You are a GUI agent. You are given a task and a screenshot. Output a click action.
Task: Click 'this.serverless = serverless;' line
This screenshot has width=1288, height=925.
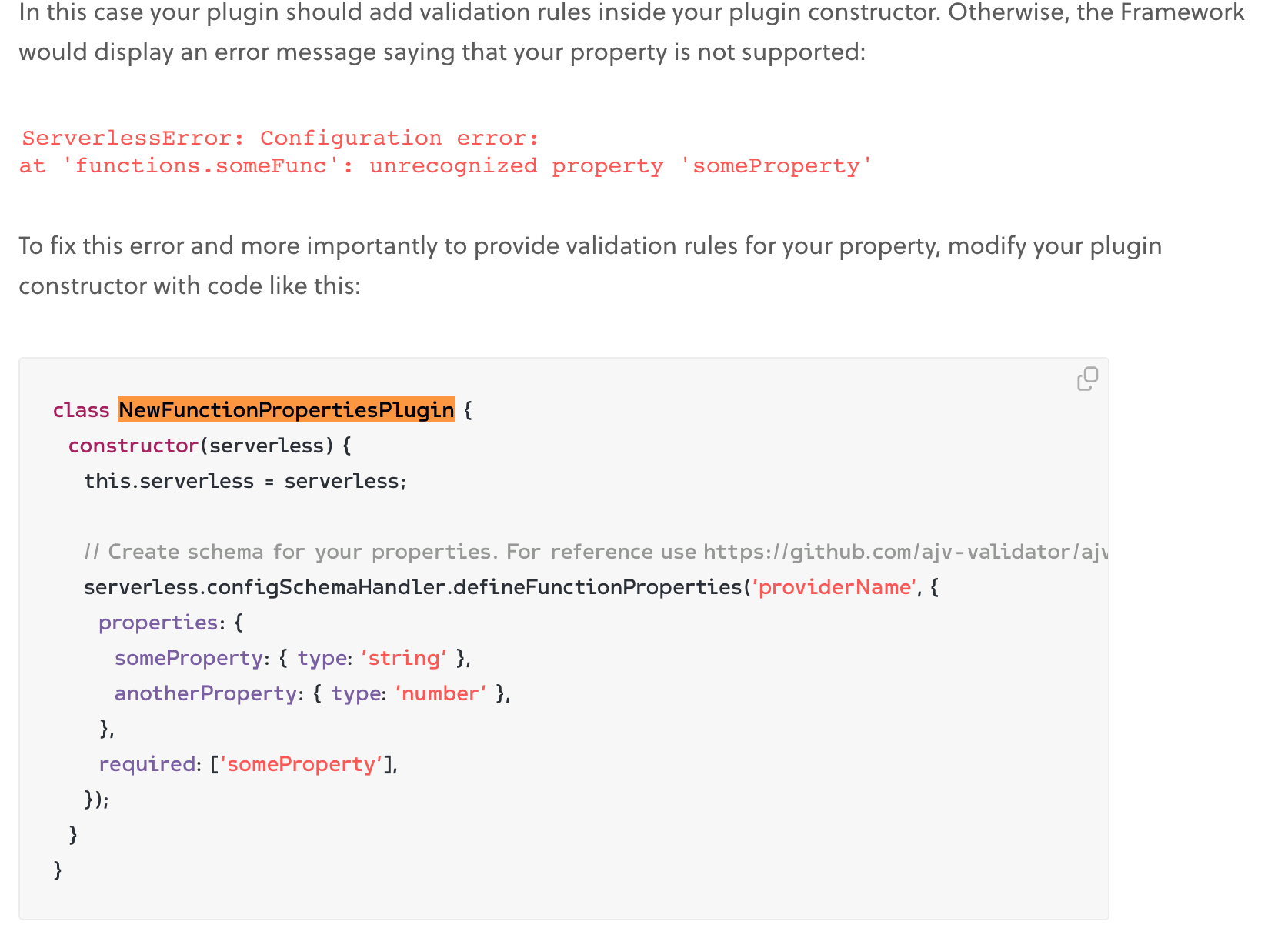[x=245, y=481]
